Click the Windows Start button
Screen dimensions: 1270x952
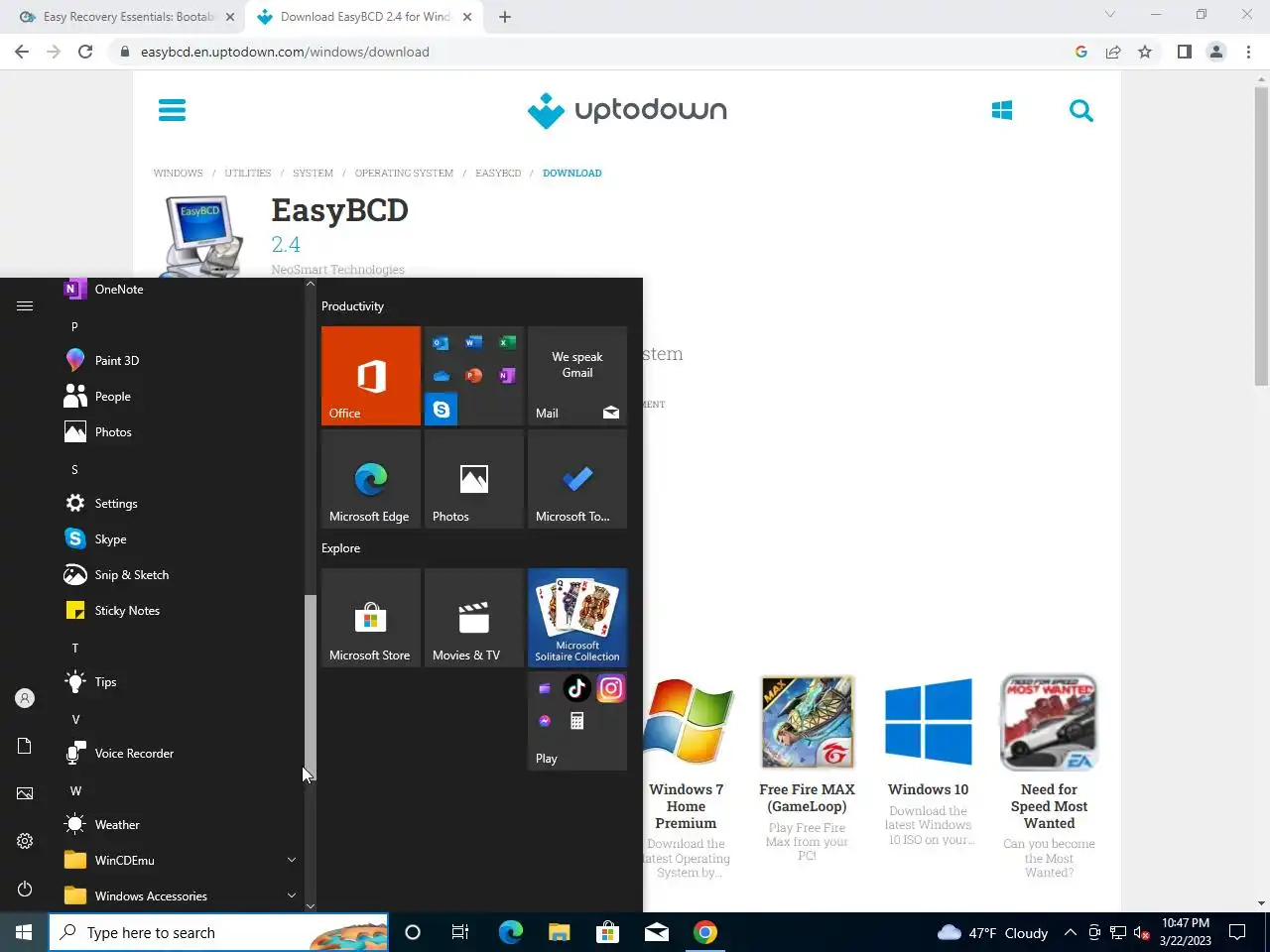pyautogui.click(x=24, y=932)
